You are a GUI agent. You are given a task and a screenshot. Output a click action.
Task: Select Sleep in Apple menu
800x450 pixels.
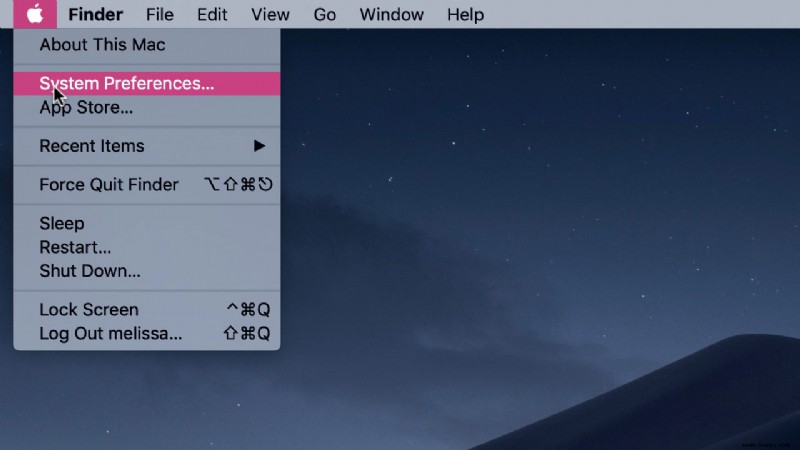coord(147,223)
